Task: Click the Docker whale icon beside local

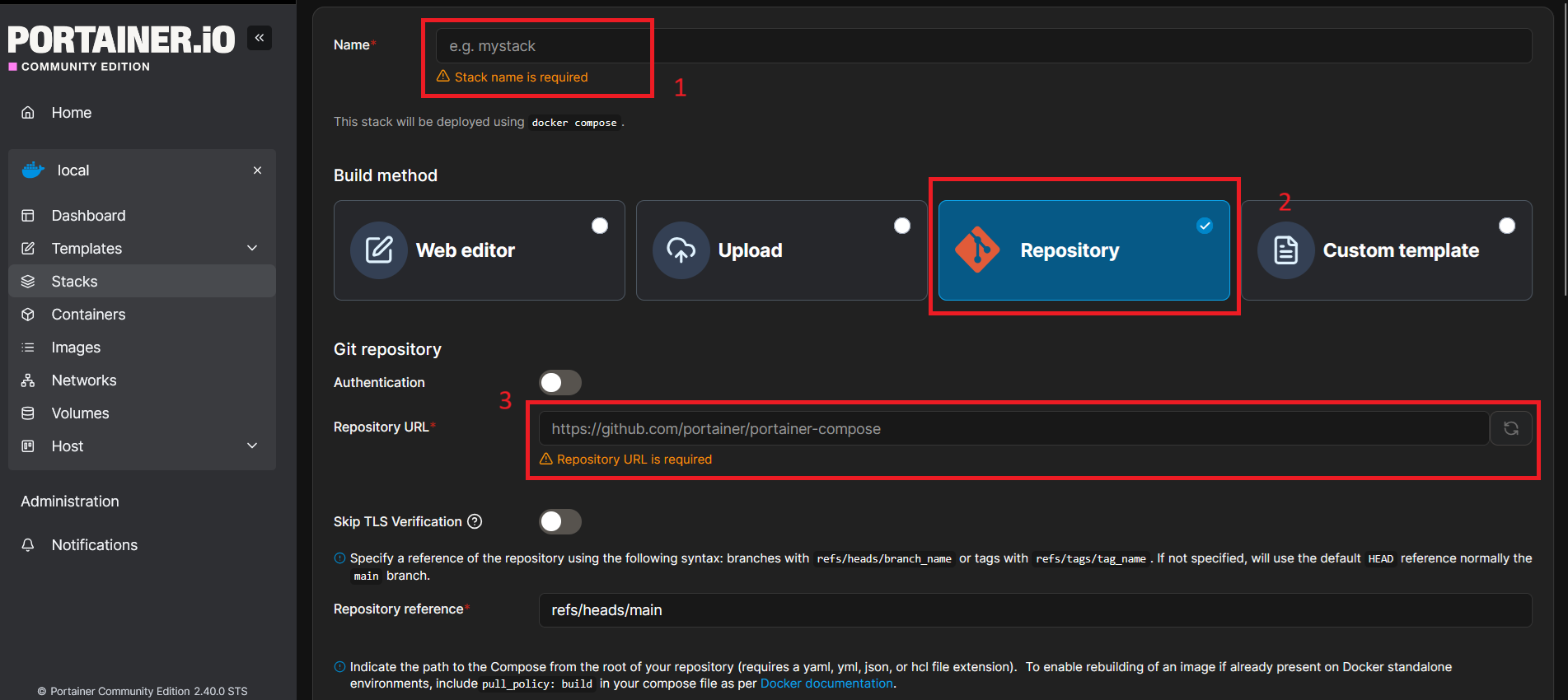Action: [x=33, y=170]
